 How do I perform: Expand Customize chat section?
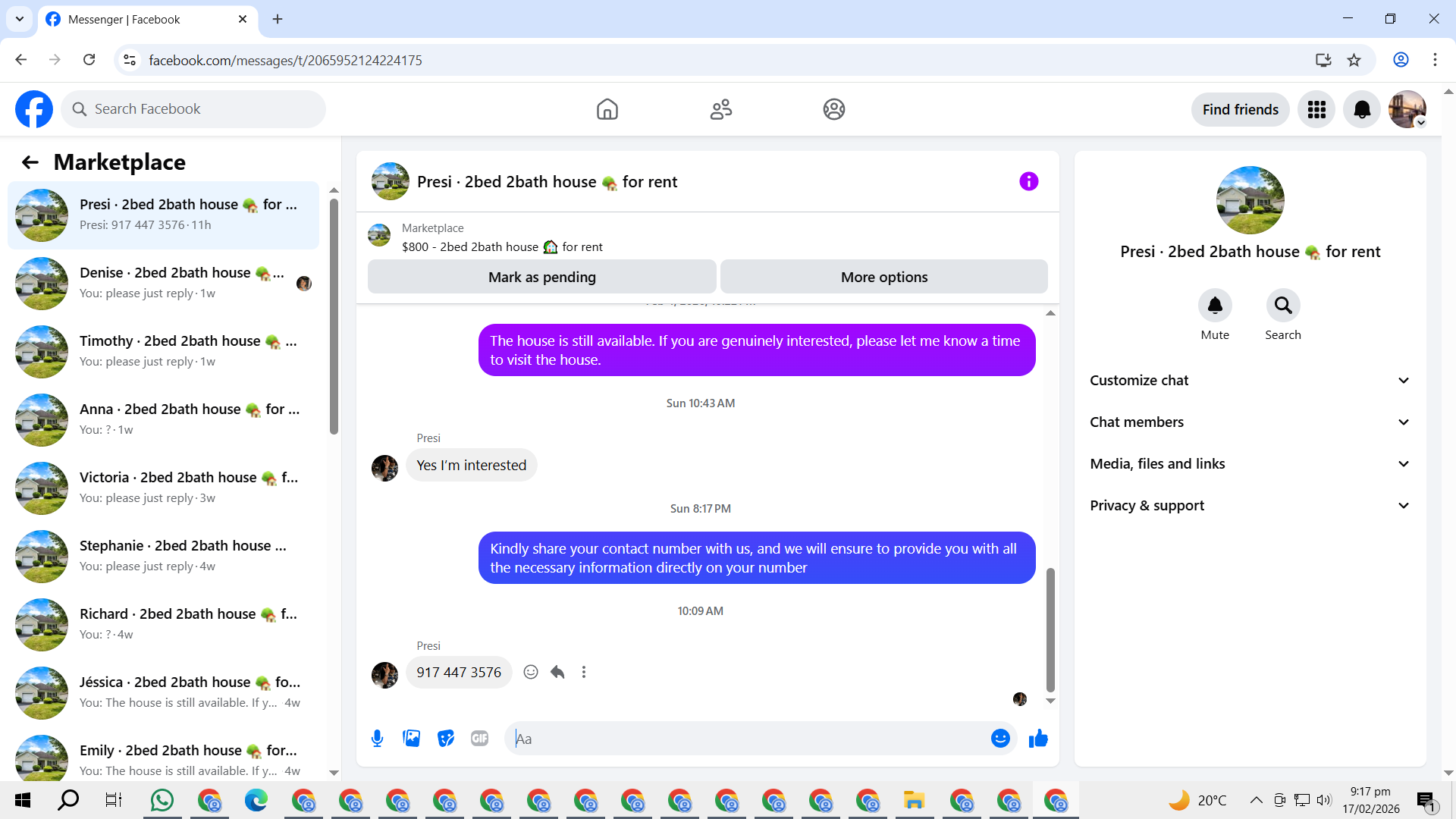click(x=1250, y=381)
